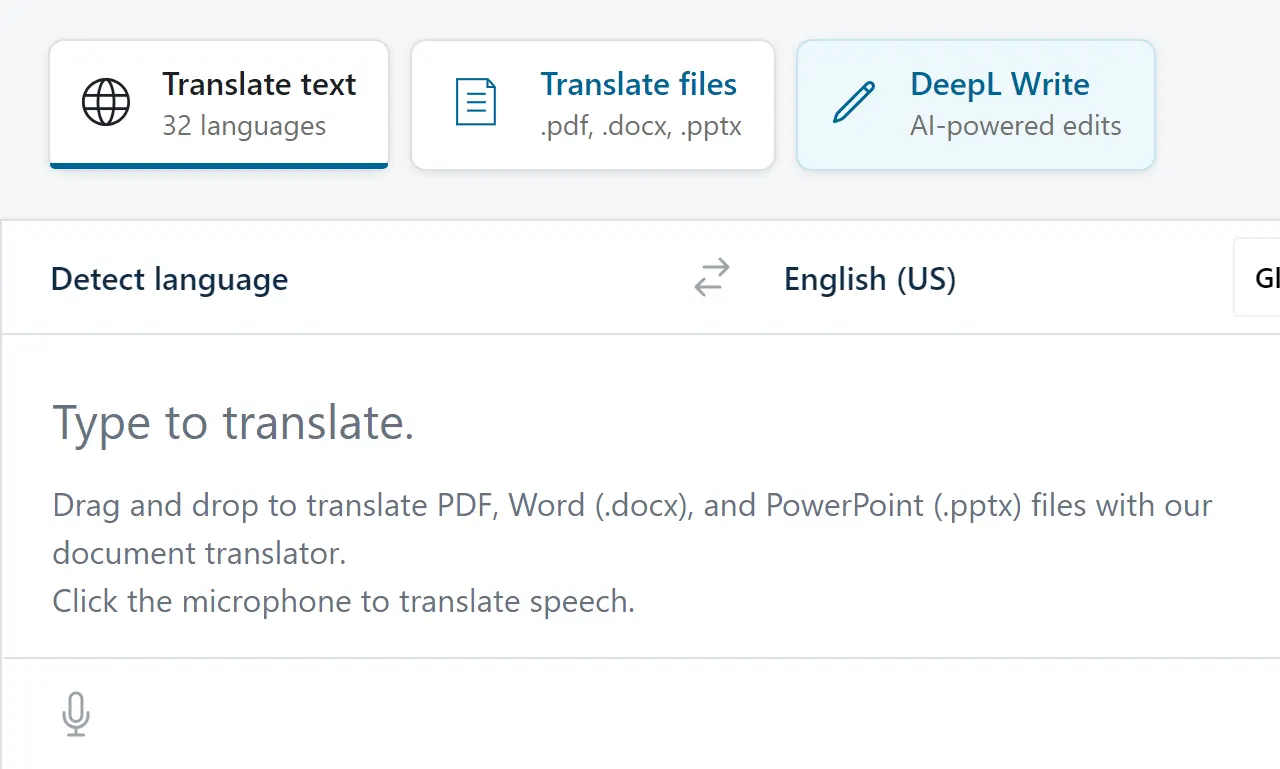This screenshot has height=769, width=1280.
Task: Click the pencil icon on DeepL Write
Action: 853,102
